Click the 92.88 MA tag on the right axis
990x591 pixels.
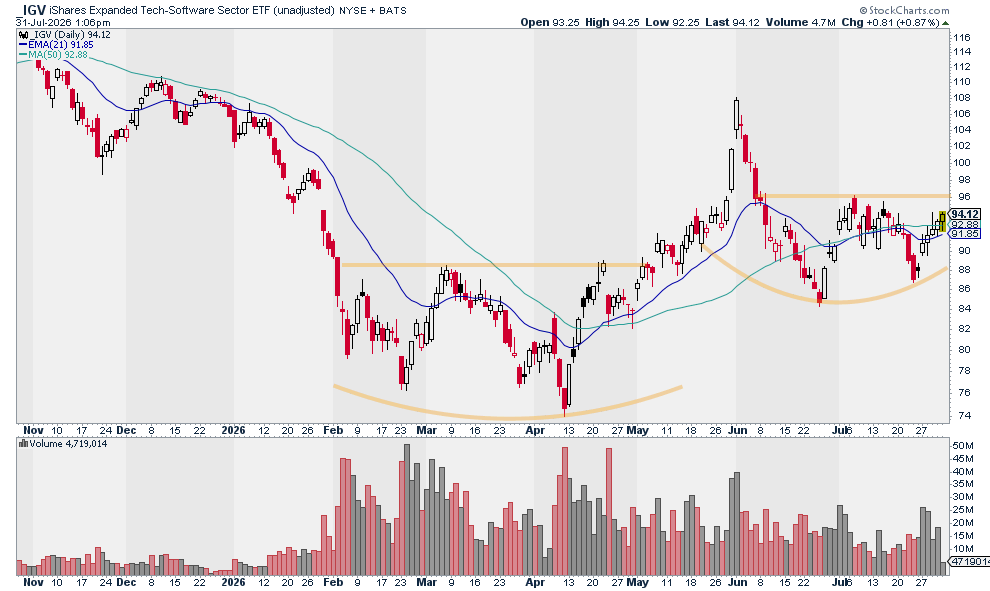pos(965,224)
